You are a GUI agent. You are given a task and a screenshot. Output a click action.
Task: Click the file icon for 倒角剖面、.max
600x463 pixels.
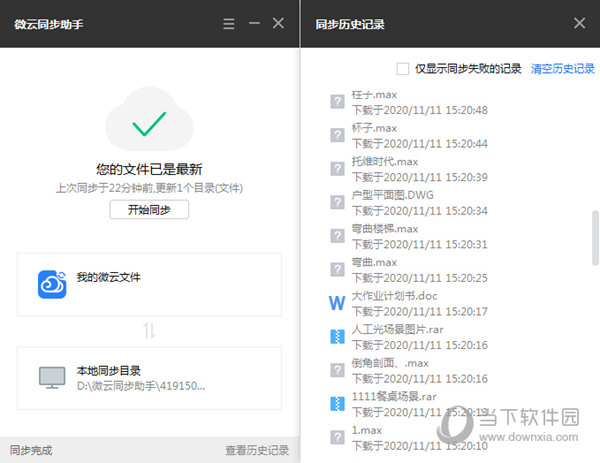(337, 370)
